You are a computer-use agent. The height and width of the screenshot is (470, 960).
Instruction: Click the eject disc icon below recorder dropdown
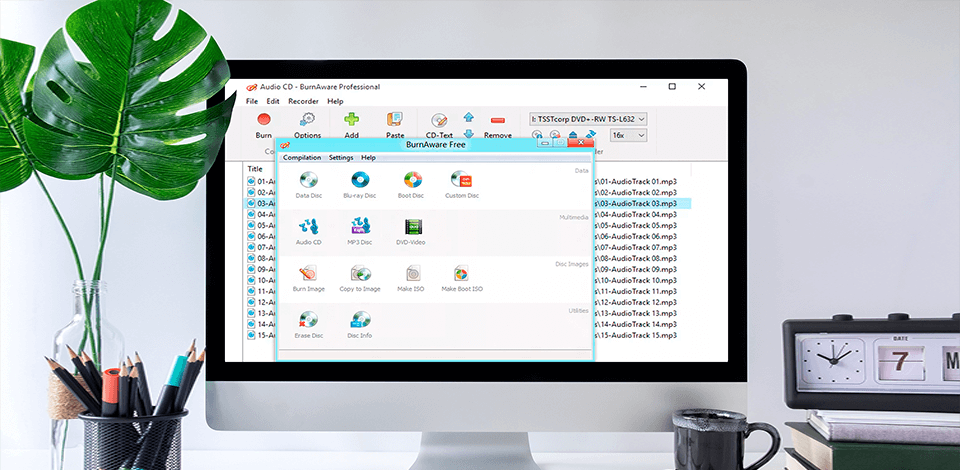(x=573, y=135)
